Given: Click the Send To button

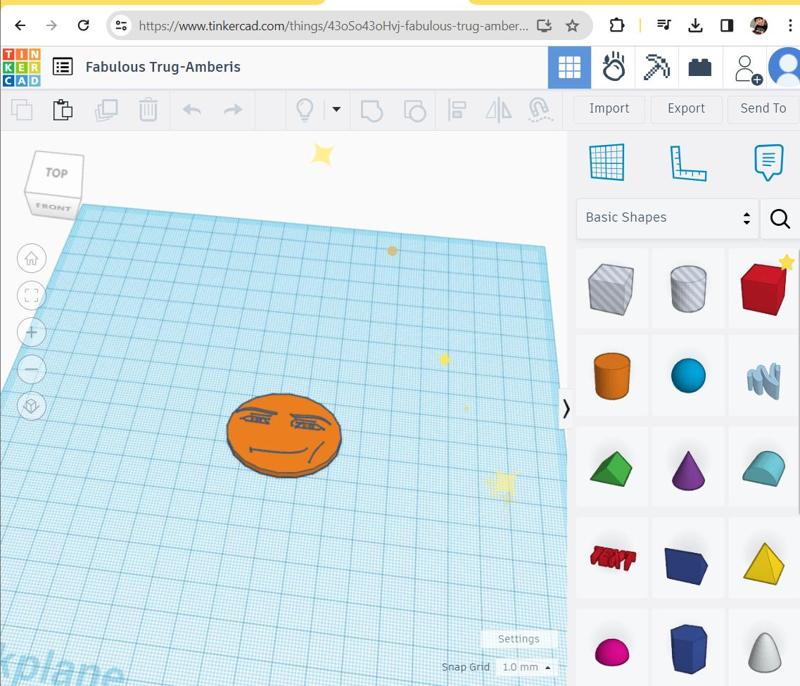Looking at the screenshot, I should (x=763, y=108).
